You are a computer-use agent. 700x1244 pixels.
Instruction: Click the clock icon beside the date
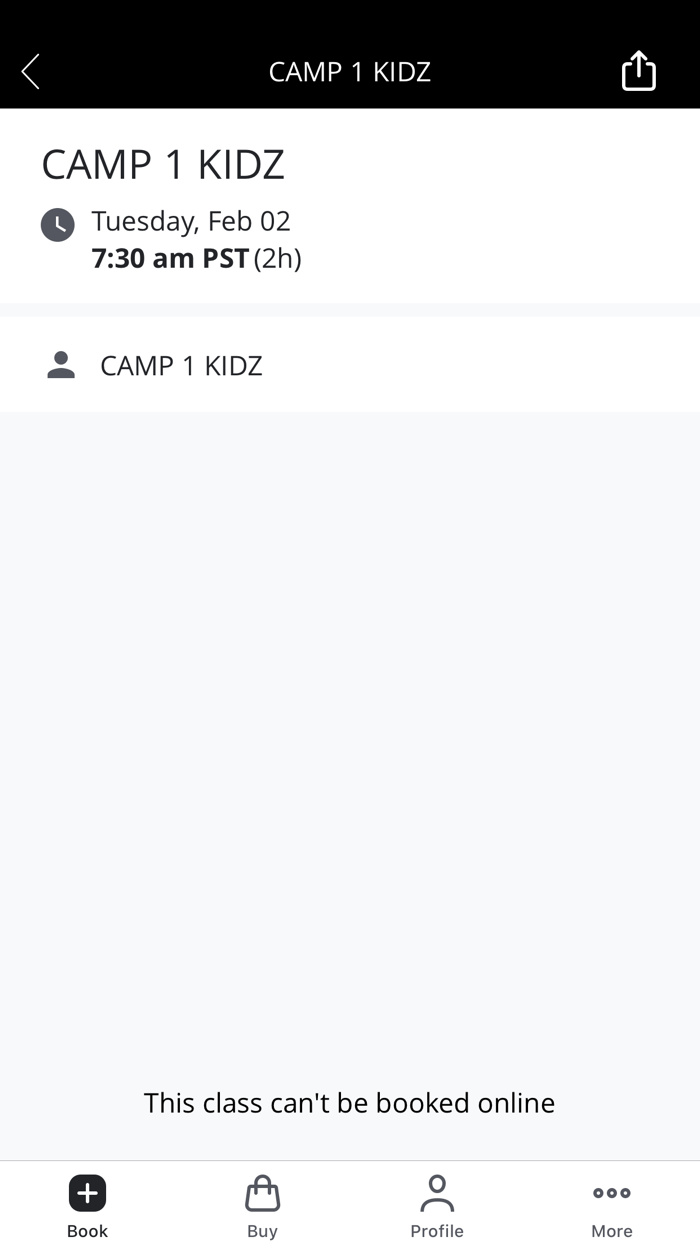point(57,224)
